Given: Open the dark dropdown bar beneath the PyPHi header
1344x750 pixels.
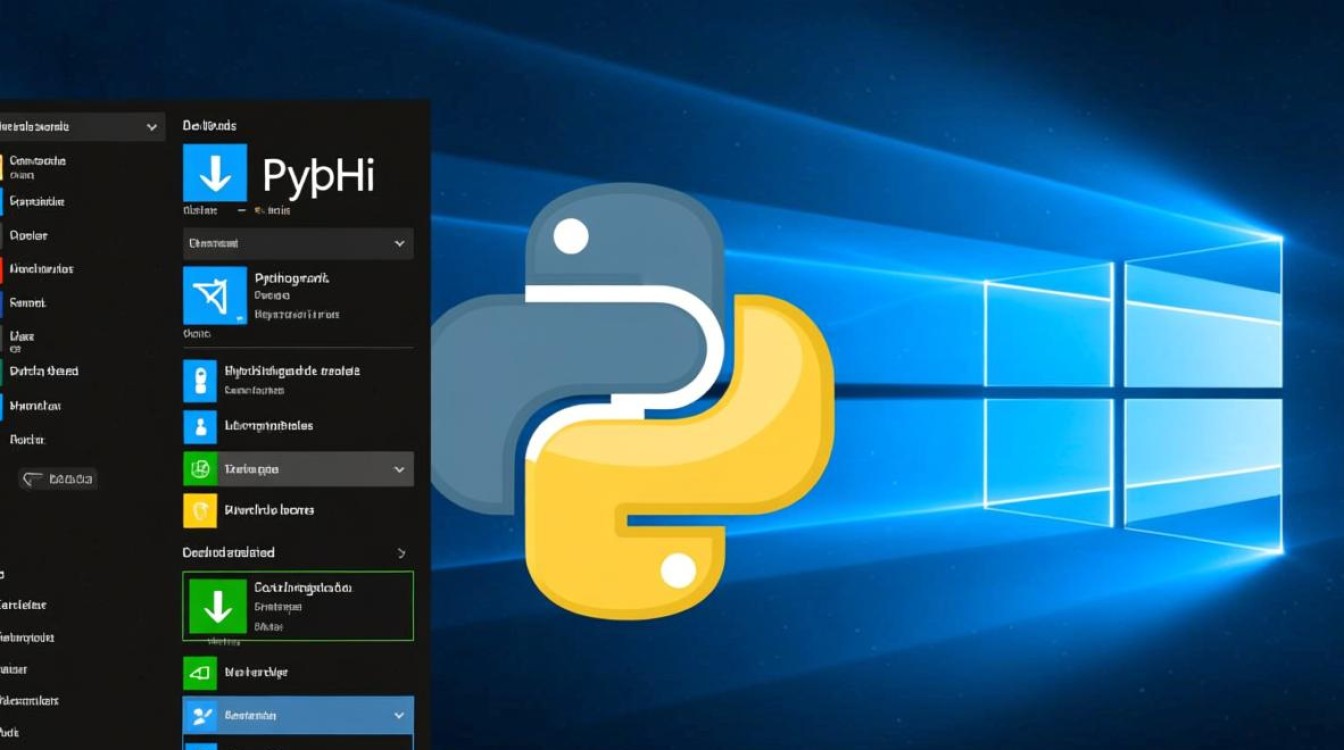Looking at the screenshot, I should pos(297,243).
